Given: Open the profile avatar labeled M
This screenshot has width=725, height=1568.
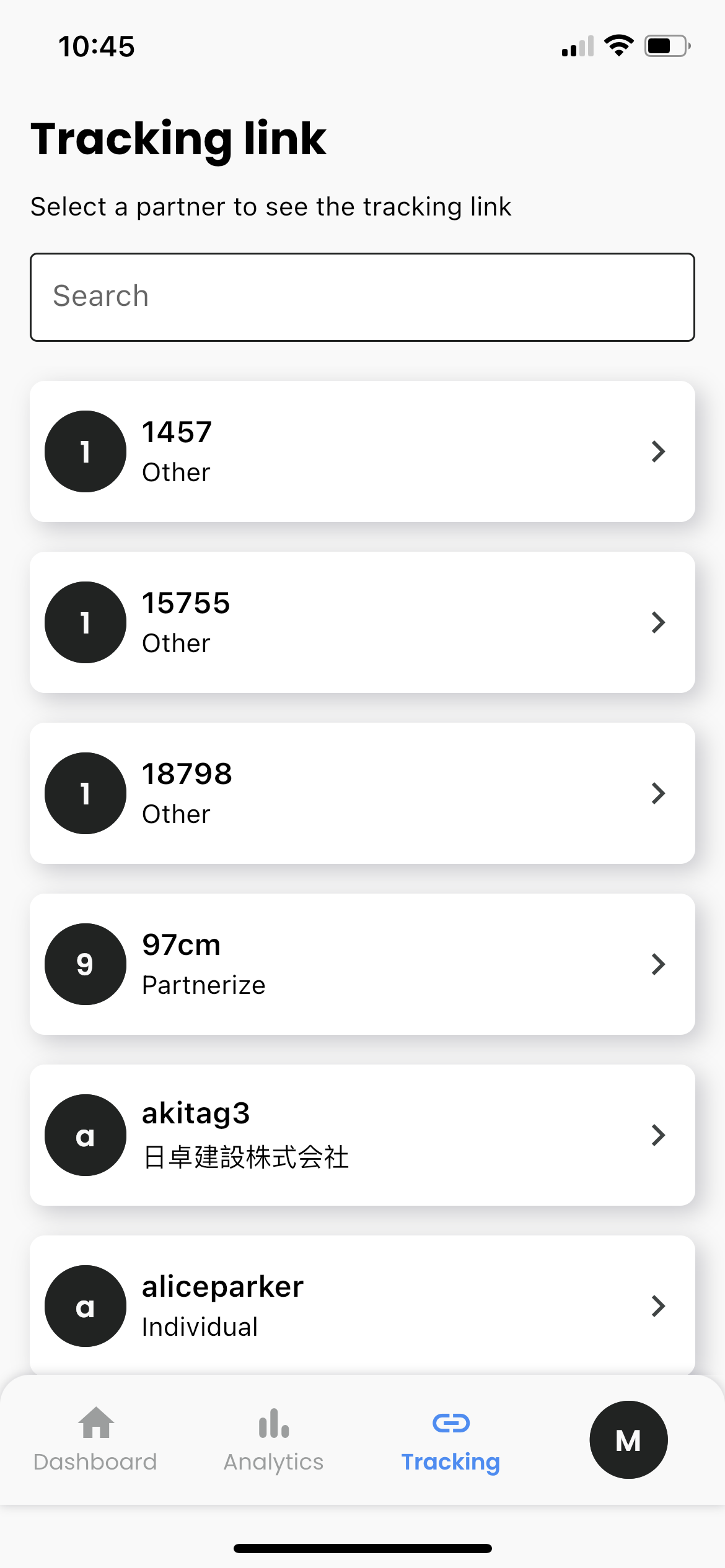Looking at the screenshot, I should pyautogui.click(x=628, y=1440).
